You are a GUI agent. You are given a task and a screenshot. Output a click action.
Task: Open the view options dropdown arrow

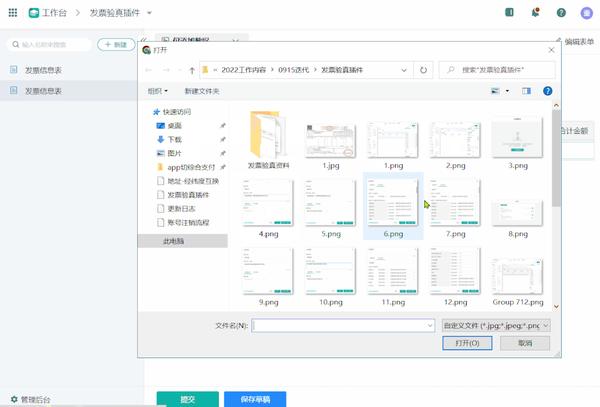(x=507, y=91)
